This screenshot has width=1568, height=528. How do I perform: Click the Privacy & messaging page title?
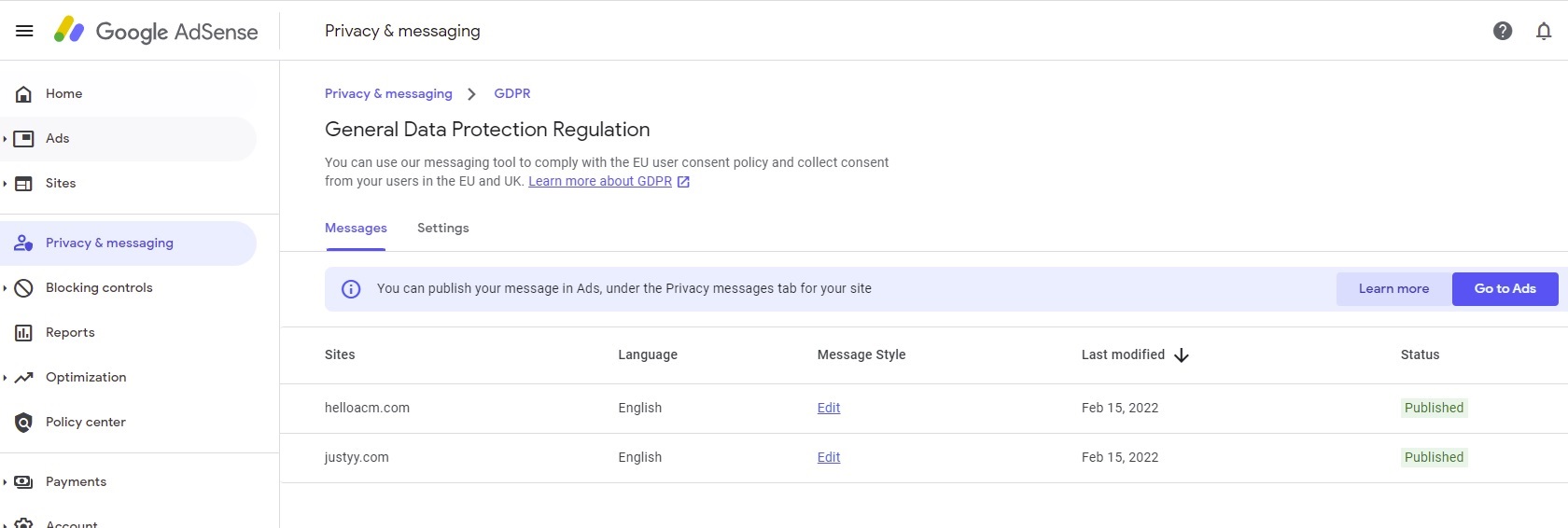point(402,31)
